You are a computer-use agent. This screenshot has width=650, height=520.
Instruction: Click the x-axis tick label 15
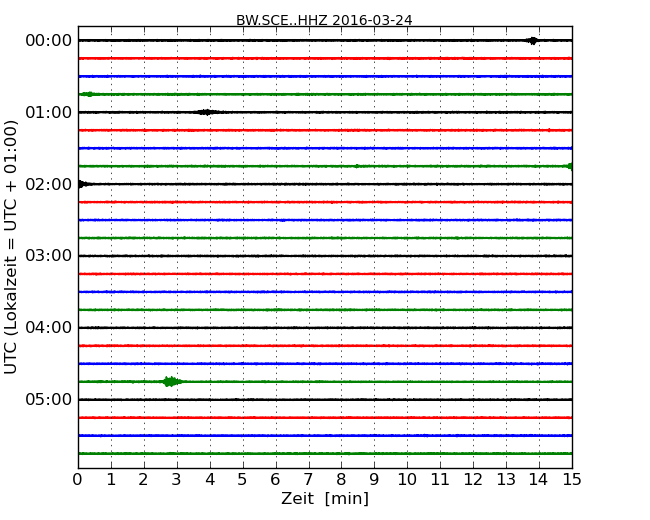pos(571,479)
